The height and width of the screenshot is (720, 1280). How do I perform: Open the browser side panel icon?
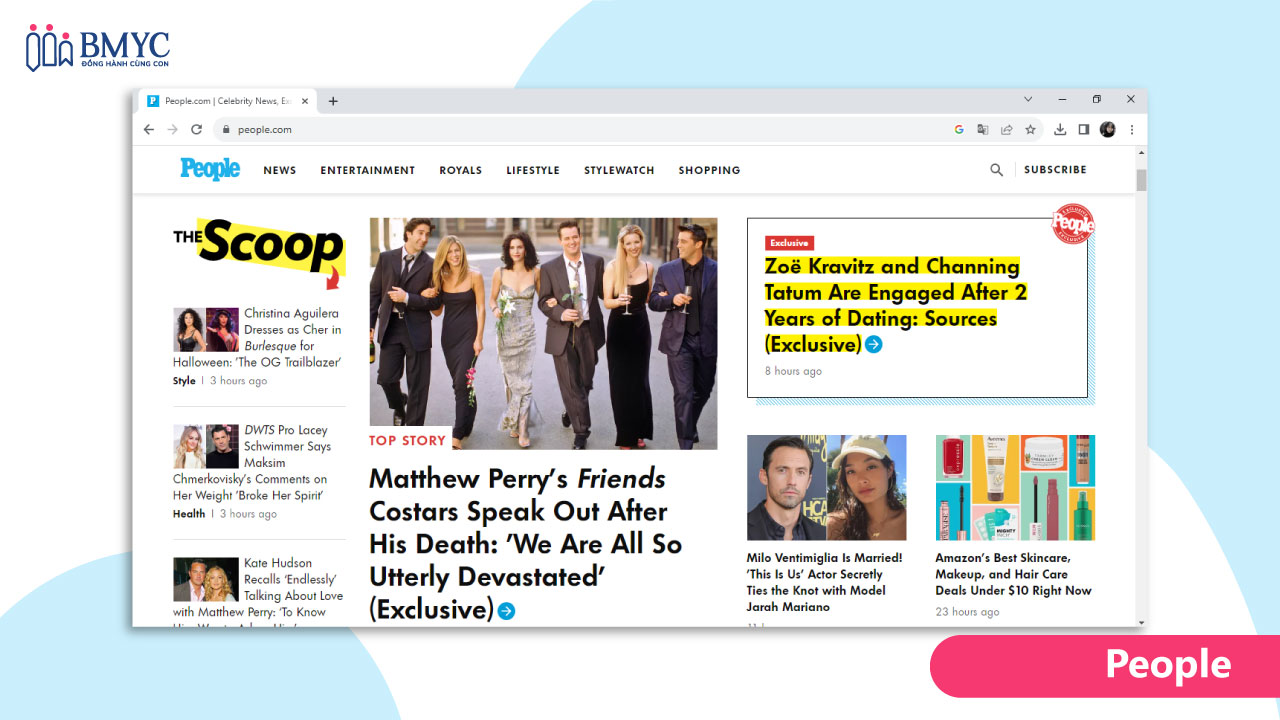coord(1083,129)
